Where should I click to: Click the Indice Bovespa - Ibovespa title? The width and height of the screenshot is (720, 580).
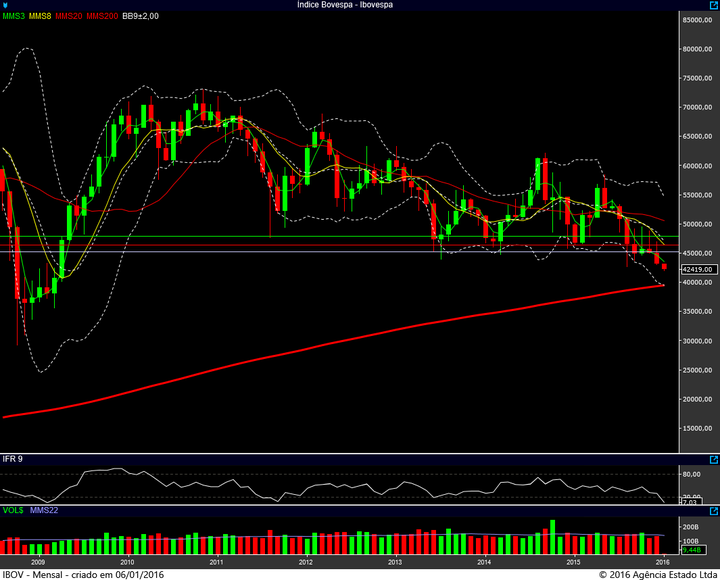pos(345,5)
